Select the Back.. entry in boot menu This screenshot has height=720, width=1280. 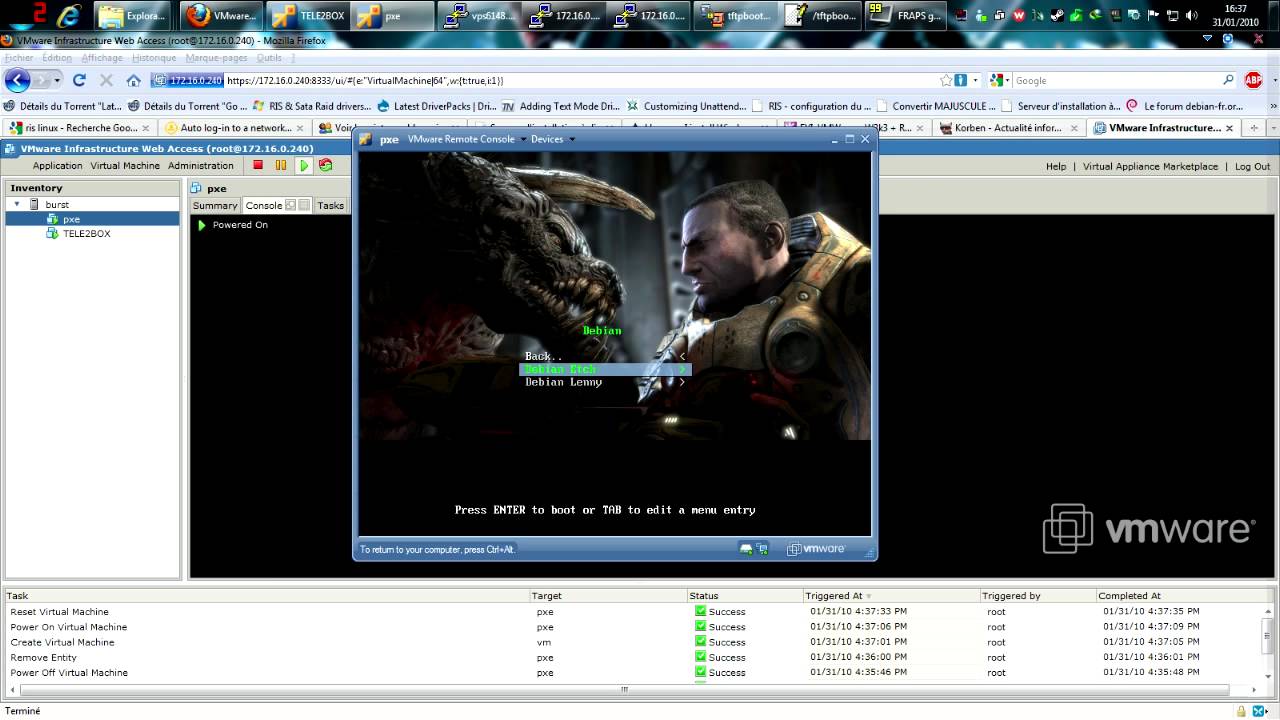tap(605, 356)
